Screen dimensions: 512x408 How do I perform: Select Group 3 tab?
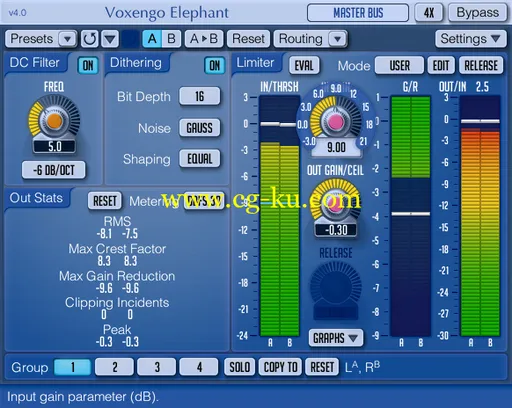click(x=157, y=367)
